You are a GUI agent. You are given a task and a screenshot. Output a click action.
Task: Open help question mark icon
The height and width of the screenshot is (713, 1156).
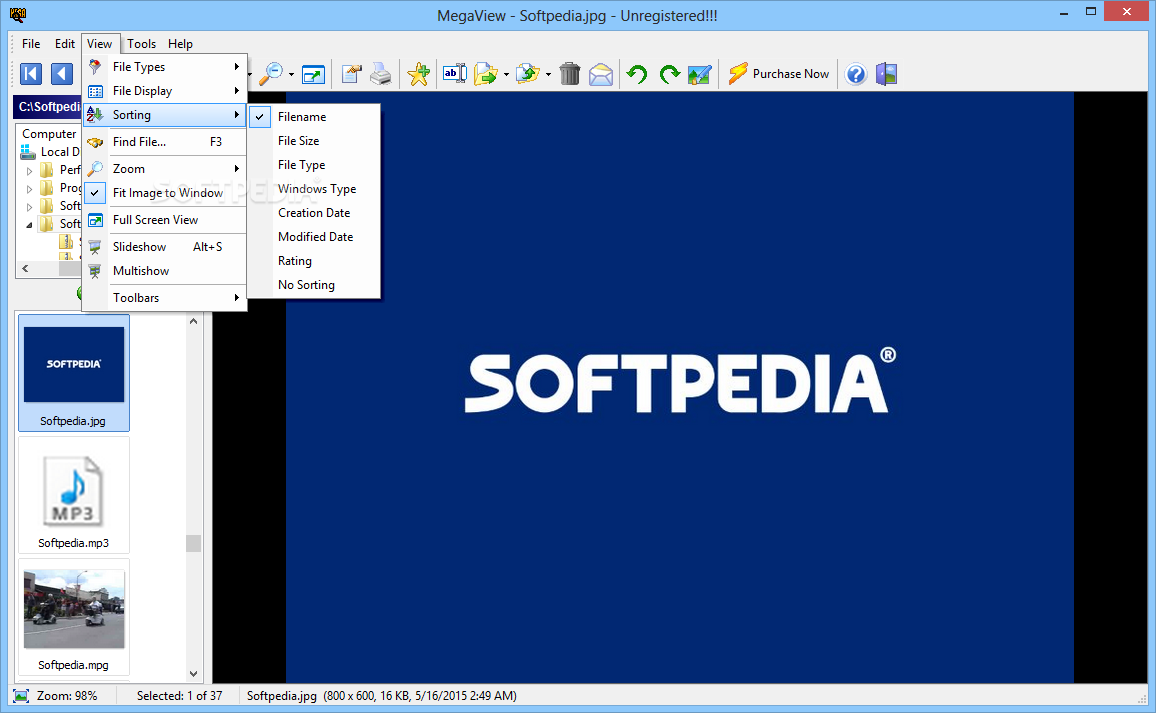pyautogui.click(x=855, y=74)
